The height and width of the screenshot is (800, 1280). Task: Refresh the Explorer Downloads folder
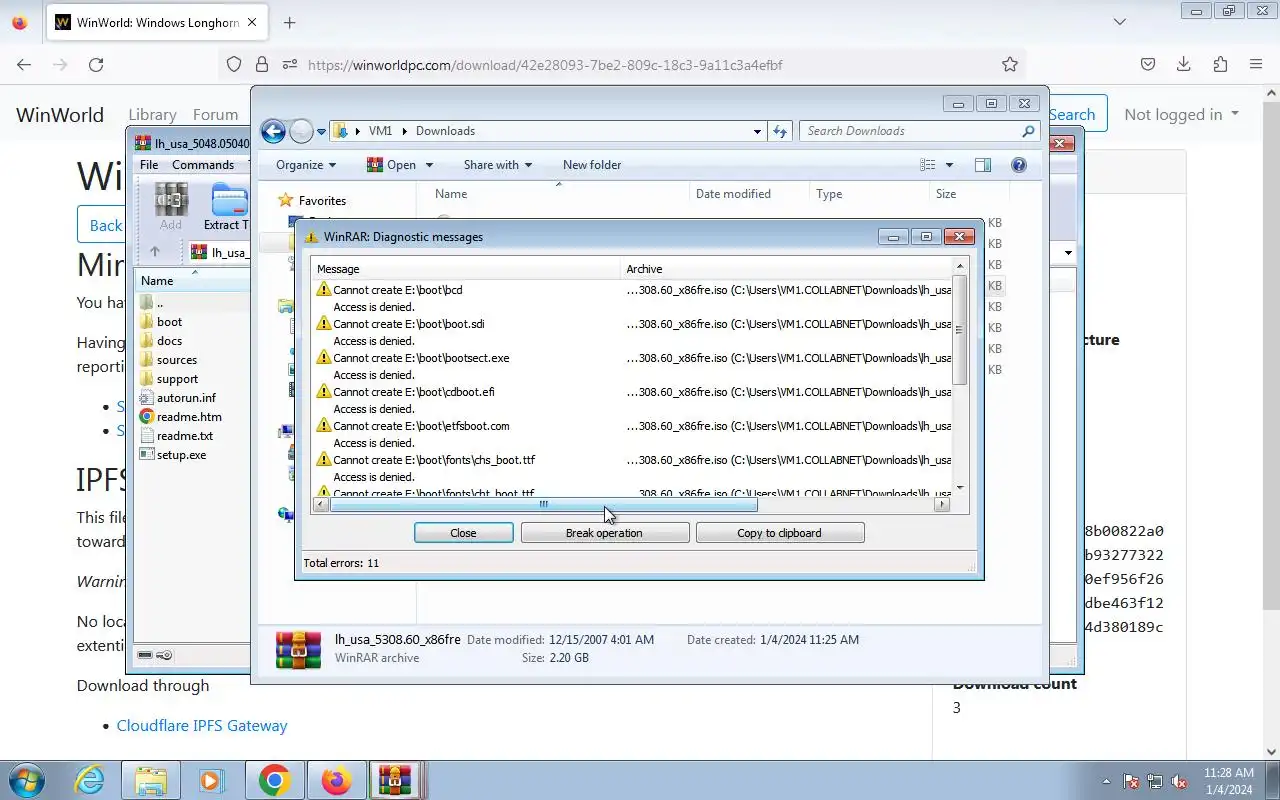point(781,131)
